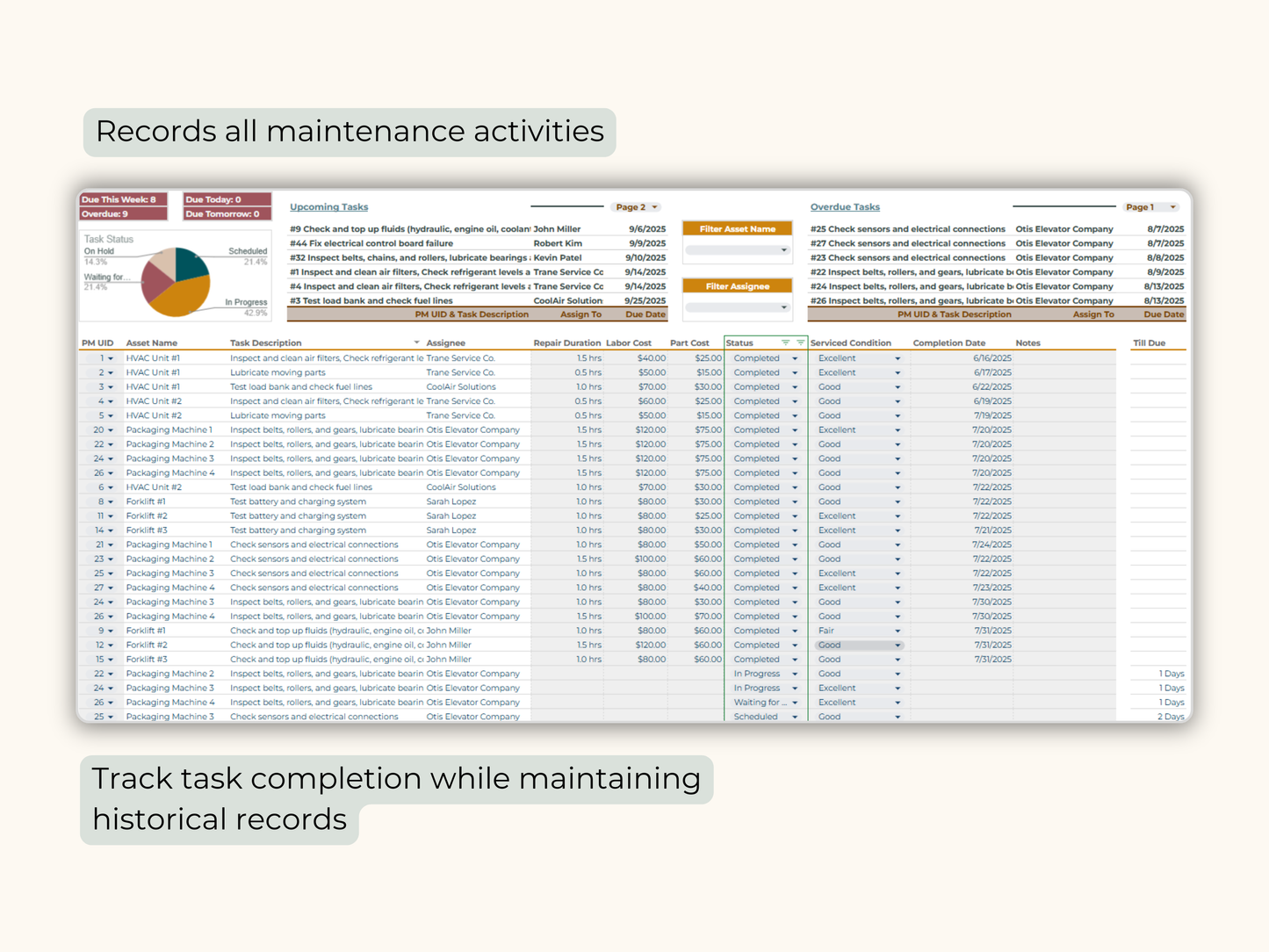Click the arrow next to the Fair condition
This screenshot has height=952, width=1269.
coord(898,631)
